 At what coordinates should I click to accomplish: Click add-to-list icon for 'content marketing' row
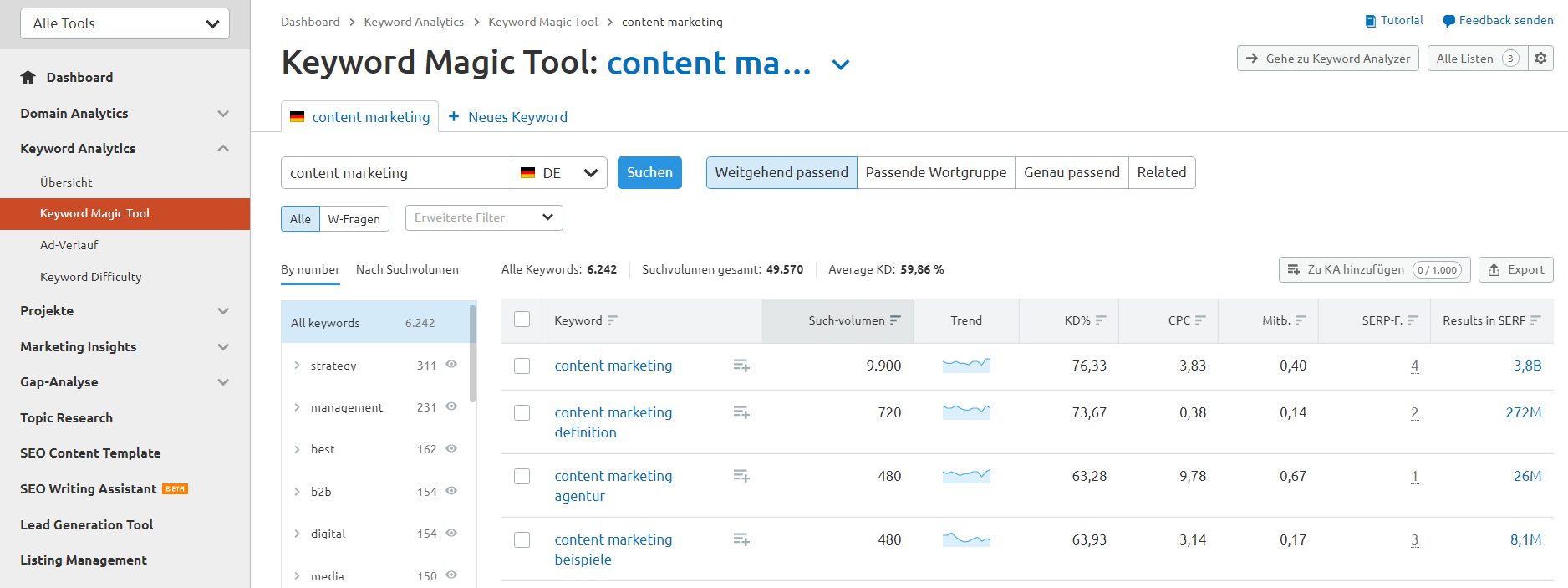(741, 366)
